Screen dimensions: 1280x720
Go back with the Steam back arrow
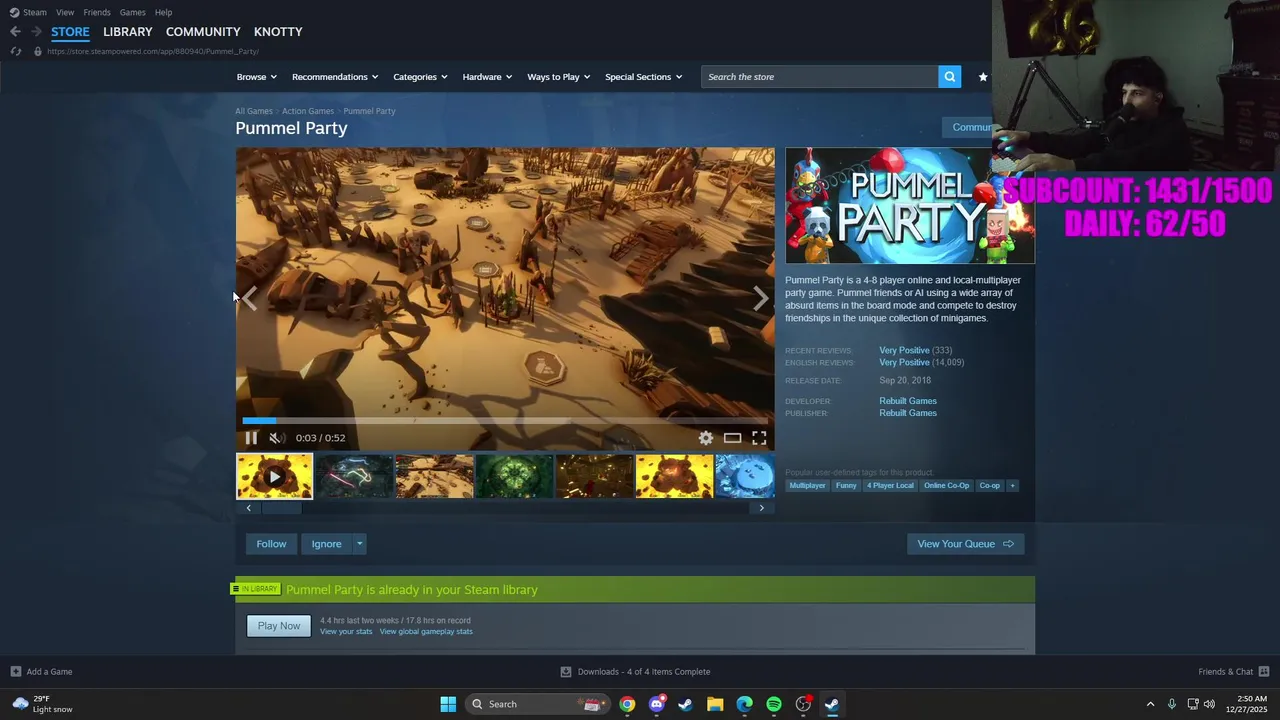point(15,32)
